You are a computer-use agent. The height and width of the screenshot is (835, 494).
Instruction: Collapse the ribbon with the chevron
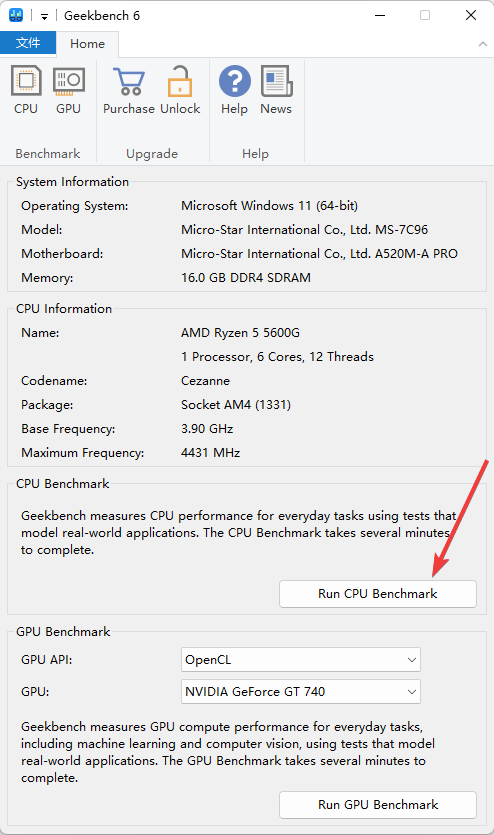[482, 44]
